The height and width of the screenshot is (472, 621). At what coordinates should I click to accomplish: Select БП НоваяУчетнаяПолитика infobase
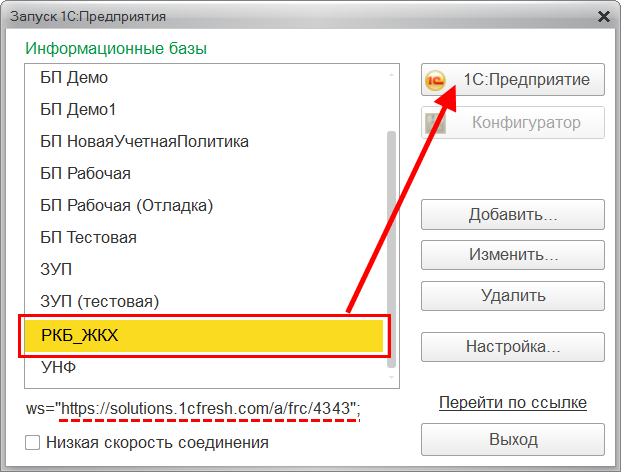206,142
